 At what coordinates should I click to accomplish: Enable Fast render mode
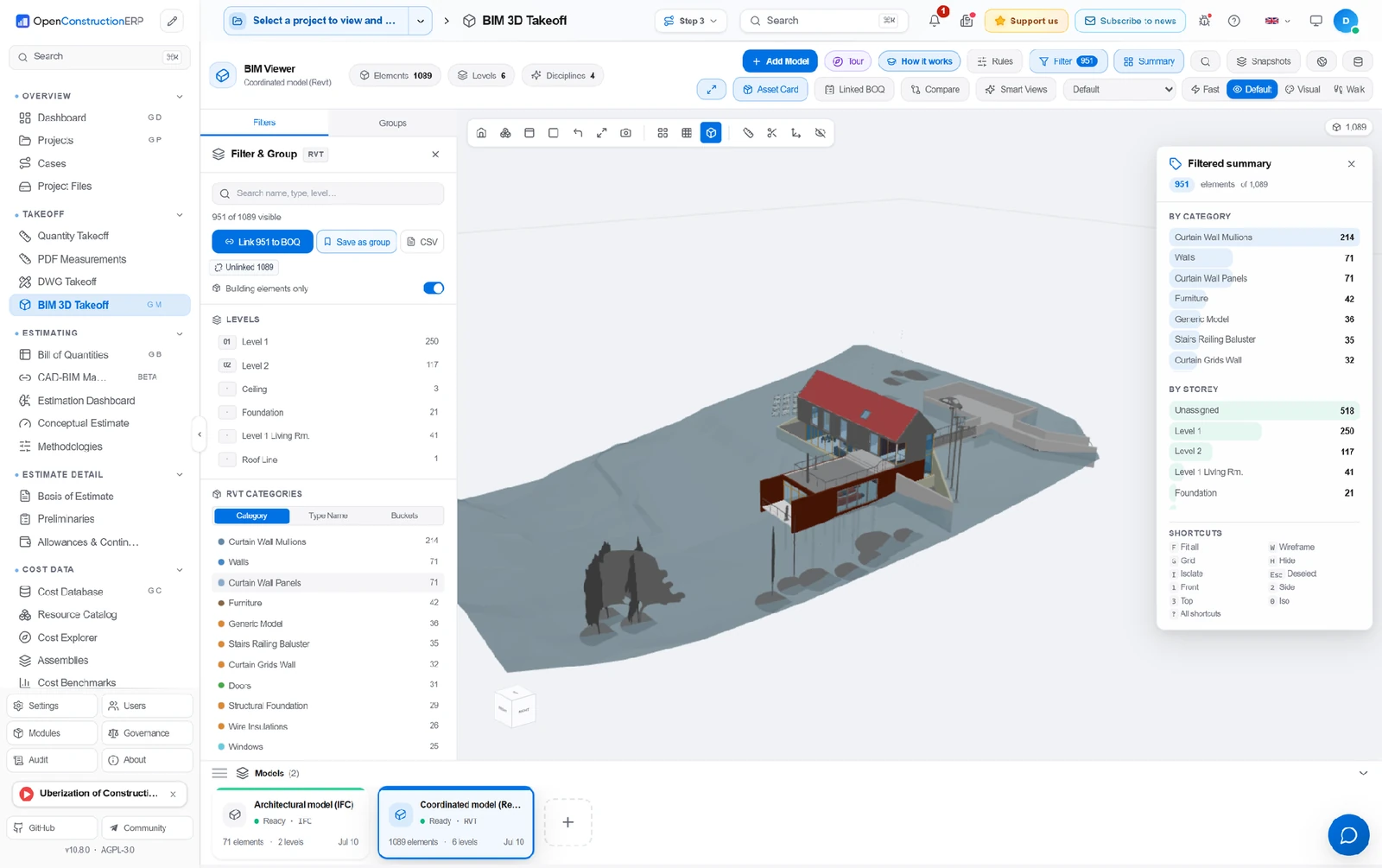(x=1205, y=89)
